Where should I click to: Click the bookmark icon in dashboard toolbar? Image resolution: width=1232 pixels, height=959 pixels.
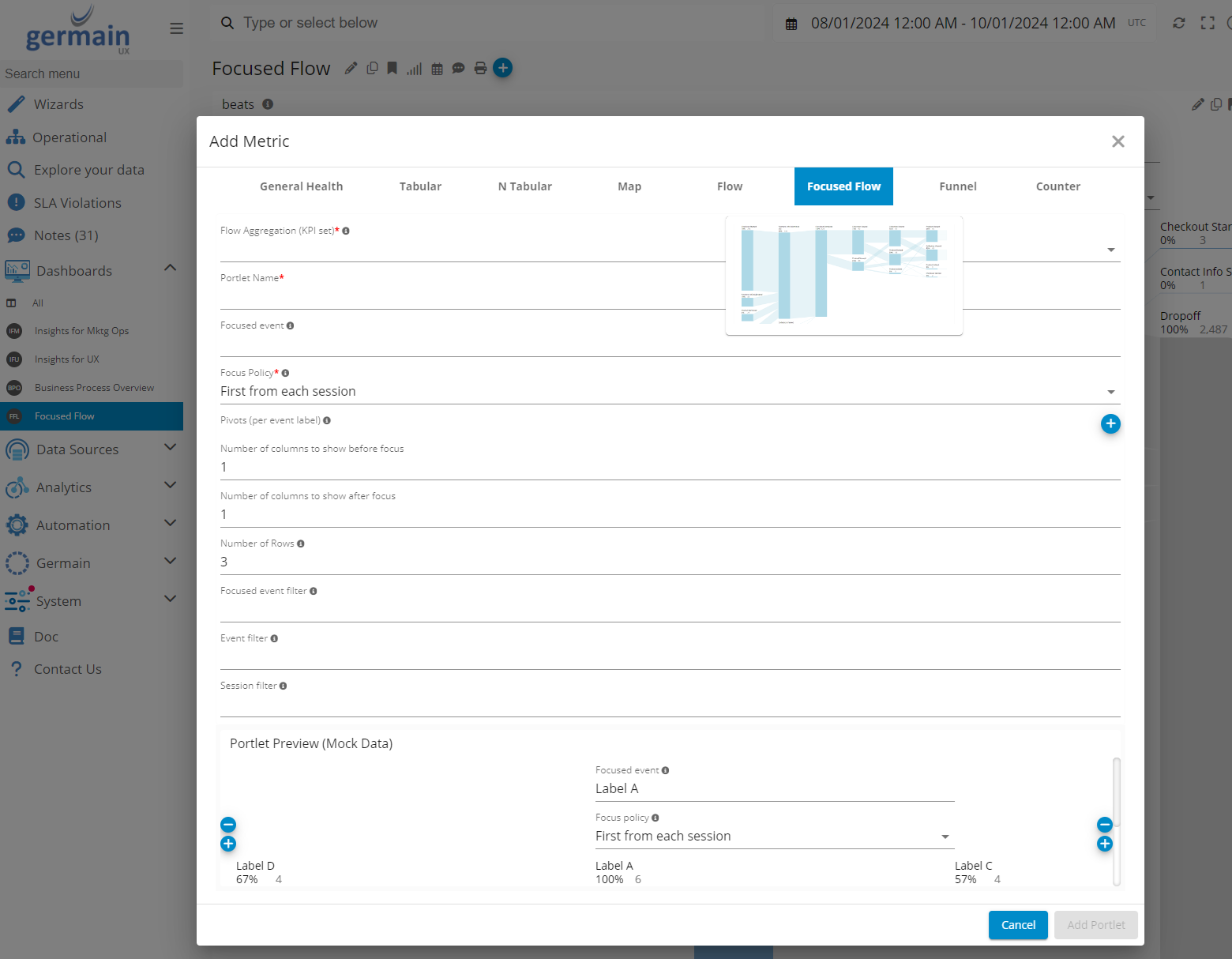click(x=392, y=69)
